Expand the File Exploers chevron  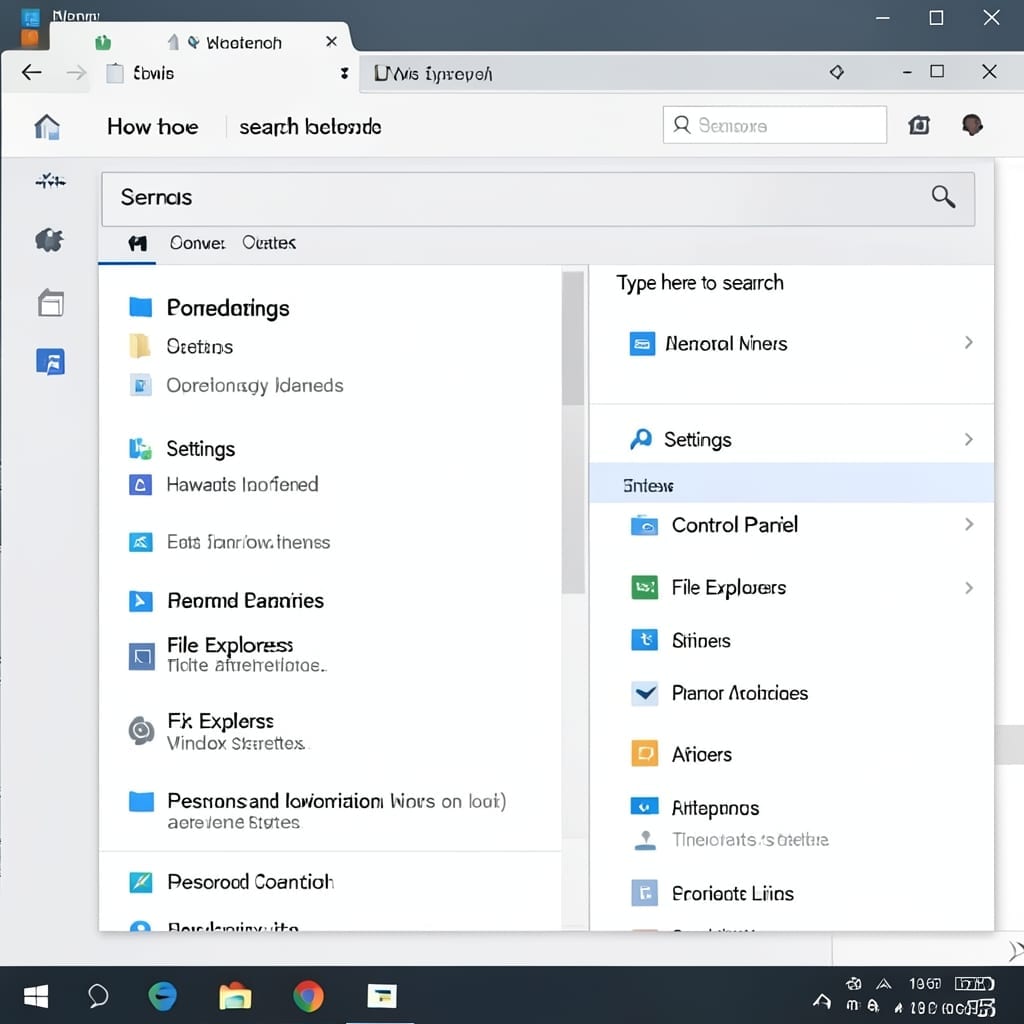[x=968, y=587]
